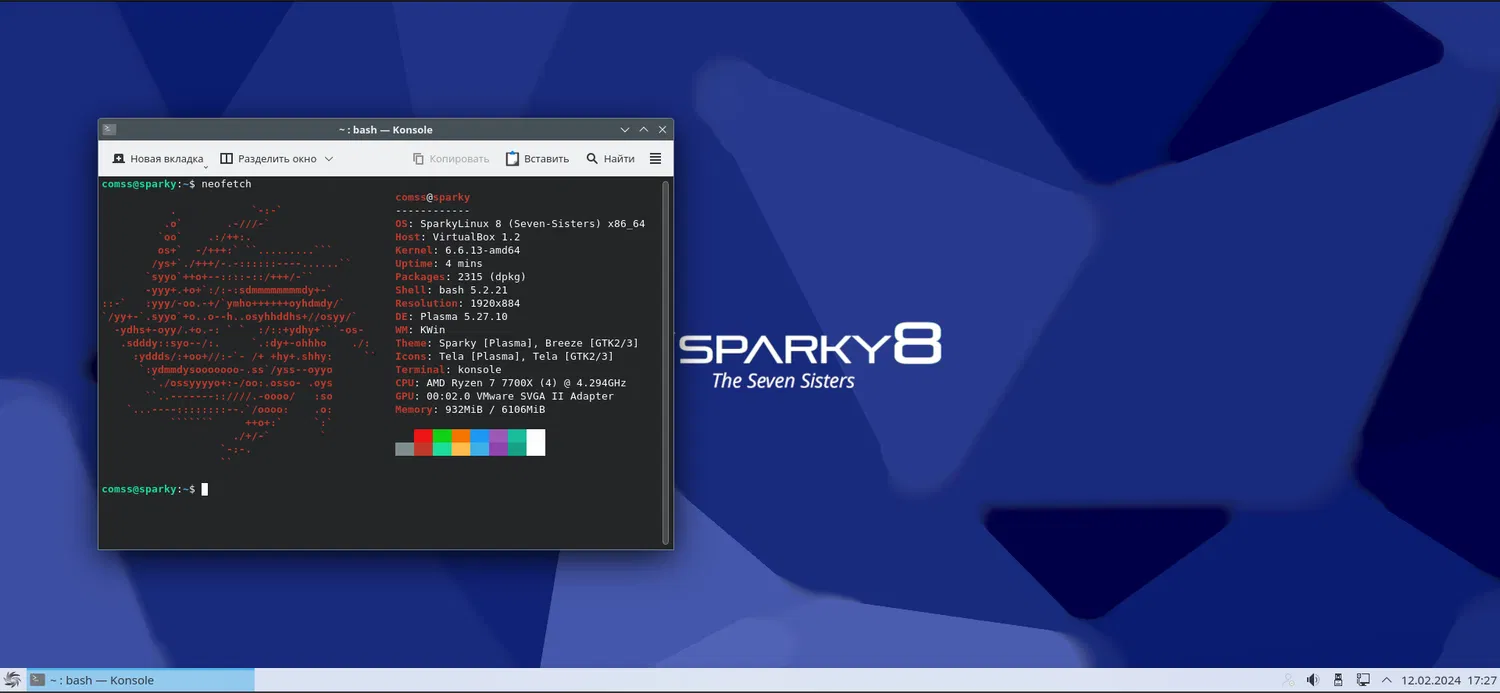Click the Новая вкладка new tab button
The image size is (1500, 693).
coord(158,158)
